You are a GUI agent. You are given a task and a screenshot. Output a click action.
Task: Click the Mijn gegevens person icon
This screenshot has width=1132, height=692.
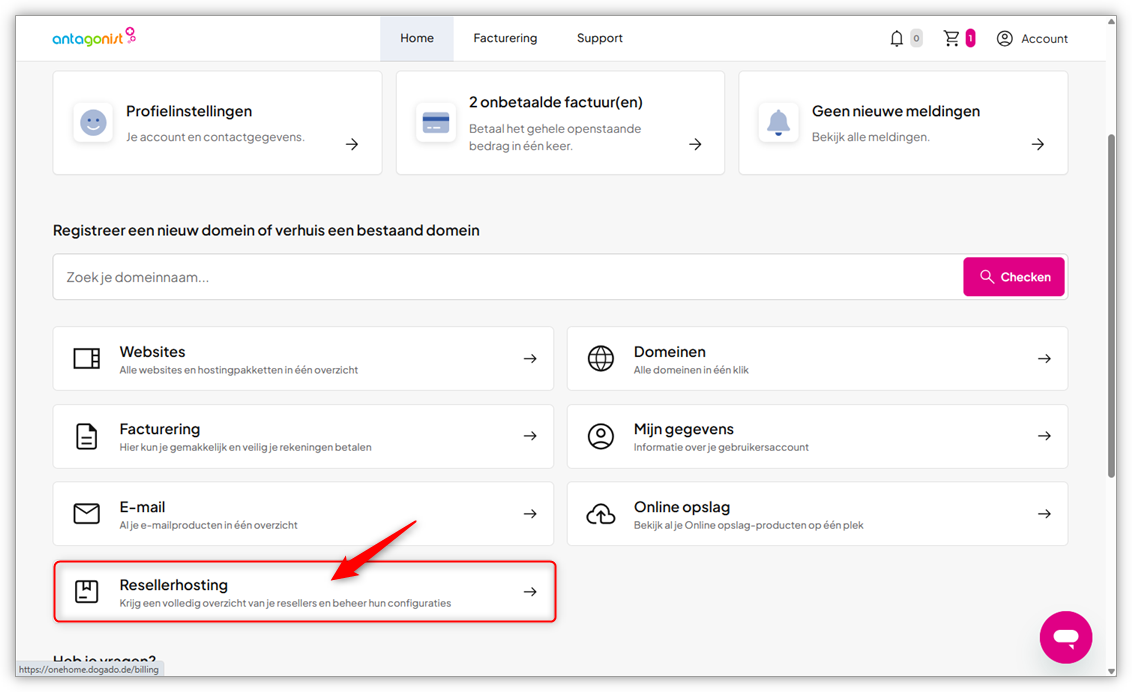tap(601, 436)
